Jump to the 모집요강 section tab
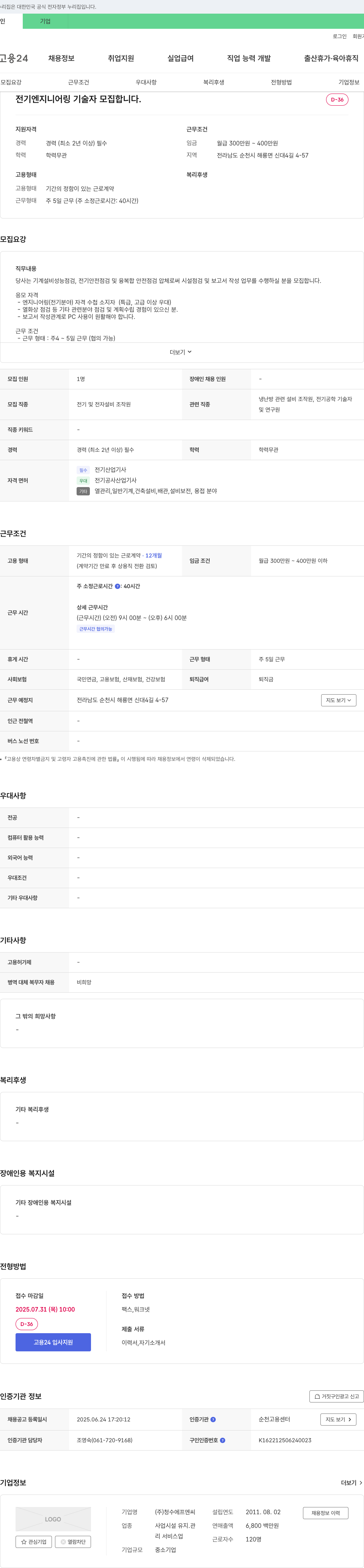 point(11,82)
